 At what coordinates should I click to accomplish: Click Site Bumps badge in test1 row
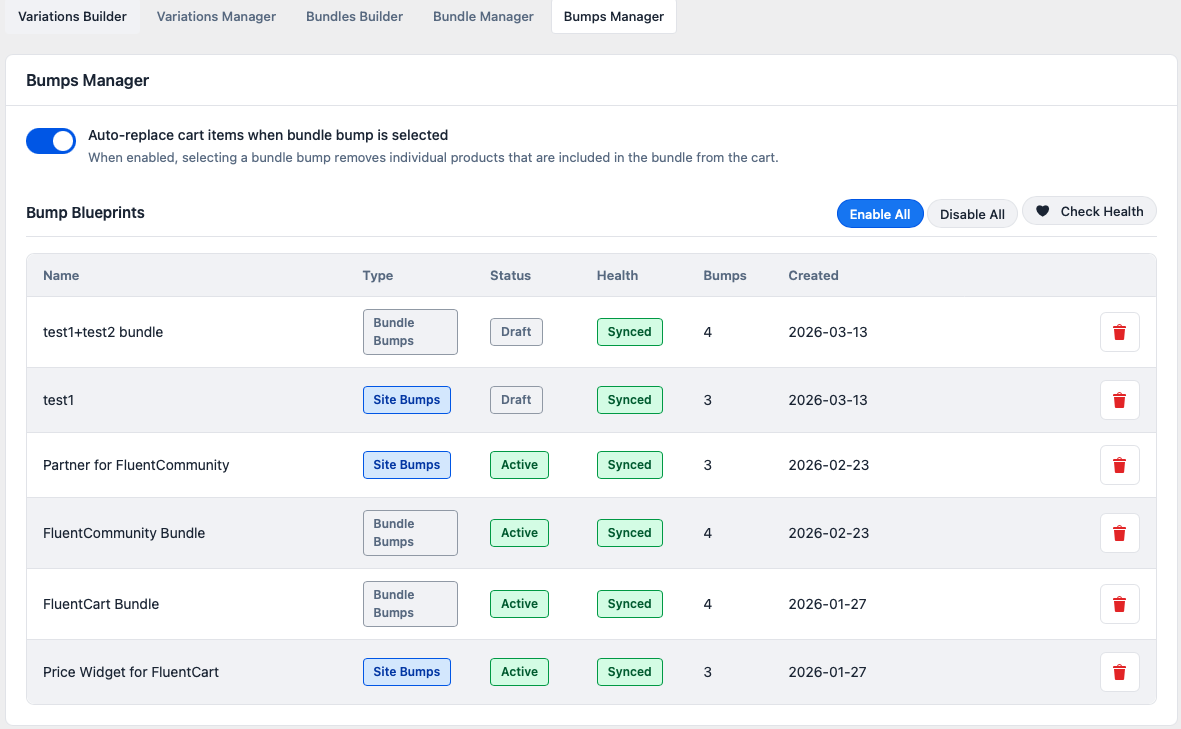[x=407, y=400]
